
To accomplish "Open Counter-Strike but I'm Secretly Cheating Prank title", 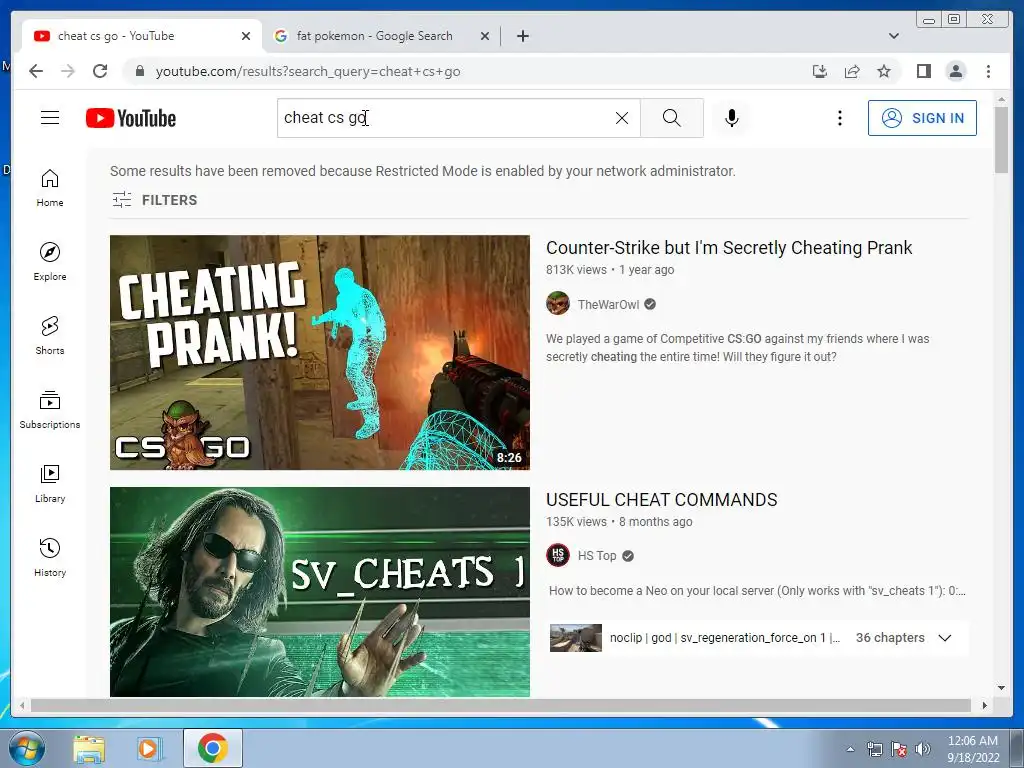I will click(x=729, y=248).
